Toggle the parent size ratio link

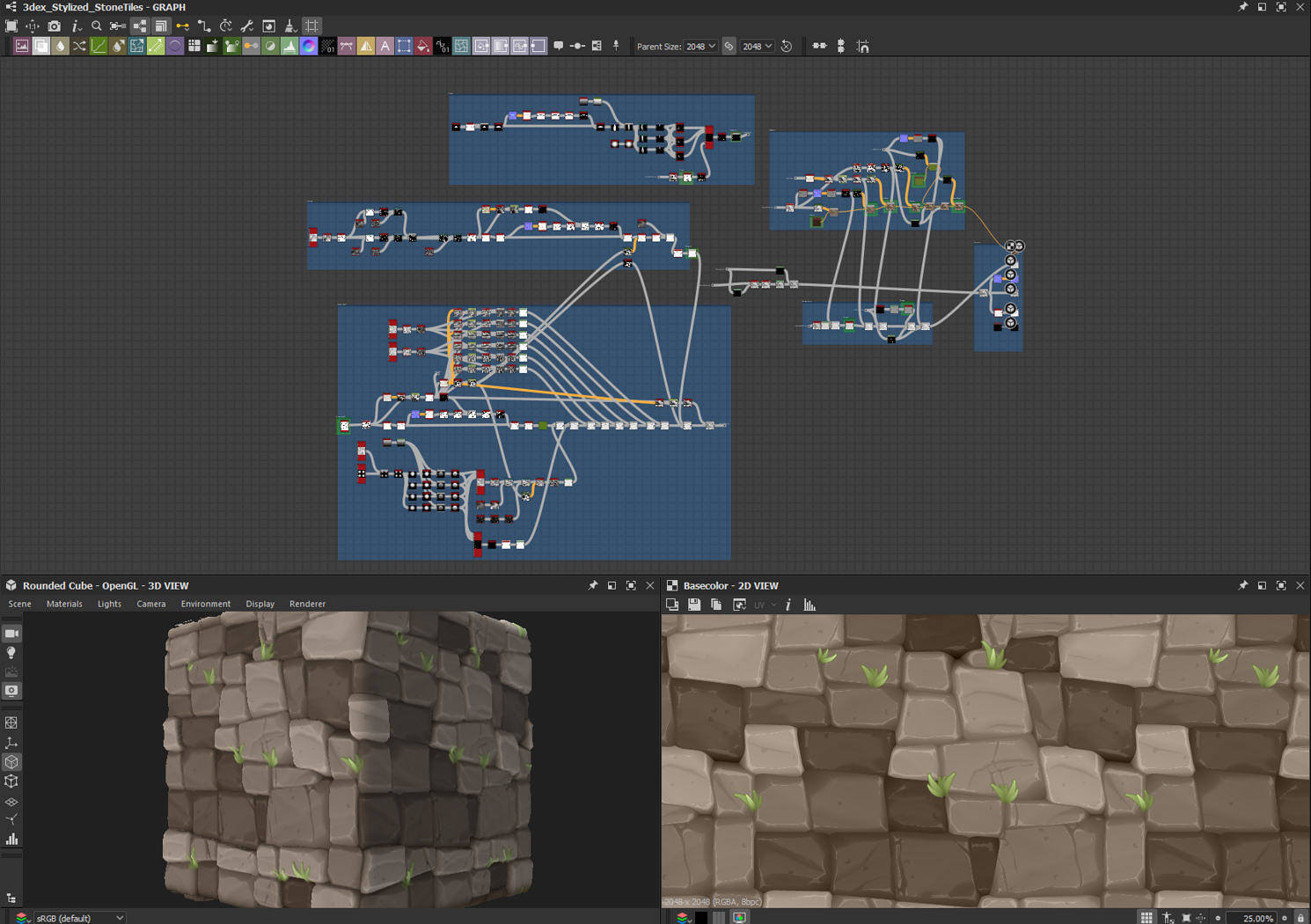tap(729, 47)
